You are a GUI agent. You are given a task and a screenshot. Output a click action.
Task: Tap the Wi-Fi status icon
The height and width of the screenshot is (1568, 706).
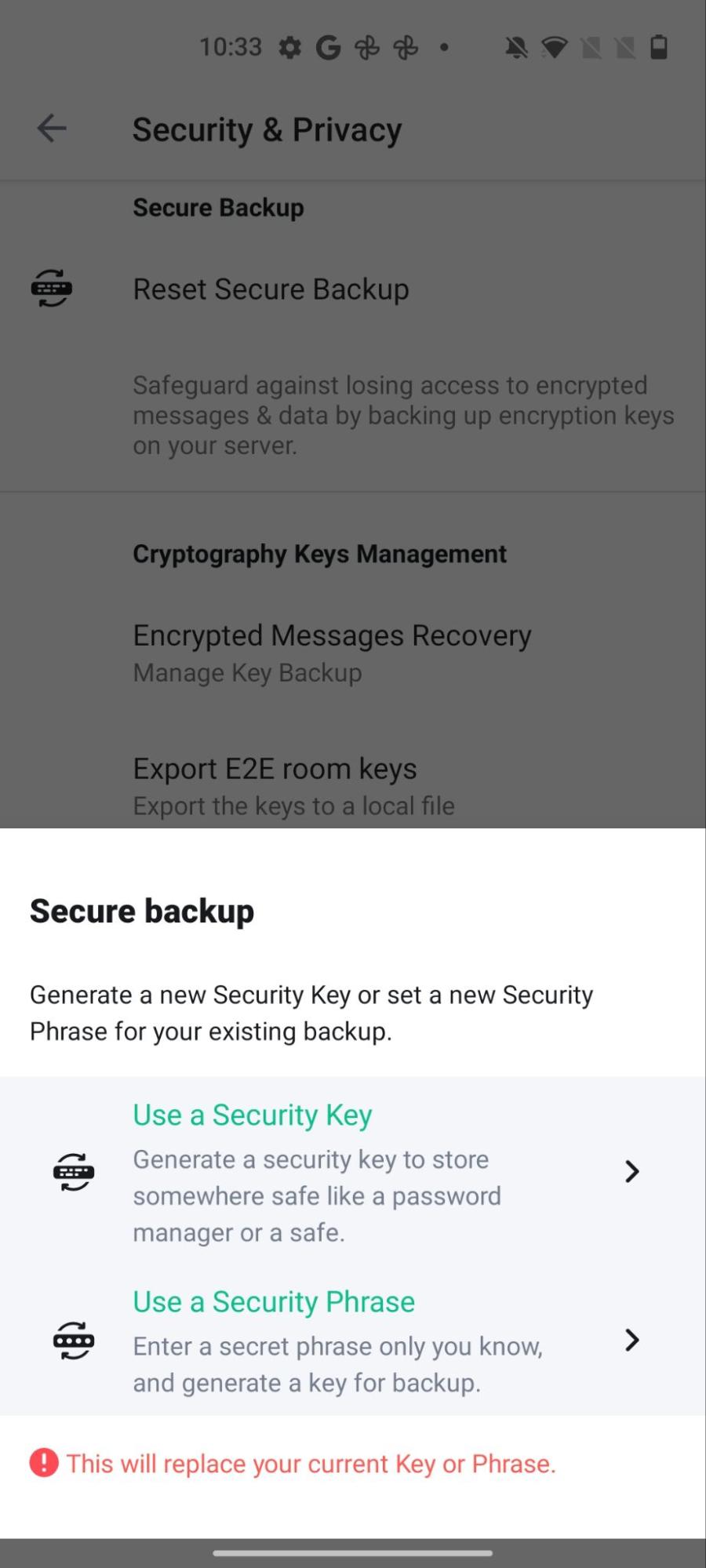pos(554,48)
